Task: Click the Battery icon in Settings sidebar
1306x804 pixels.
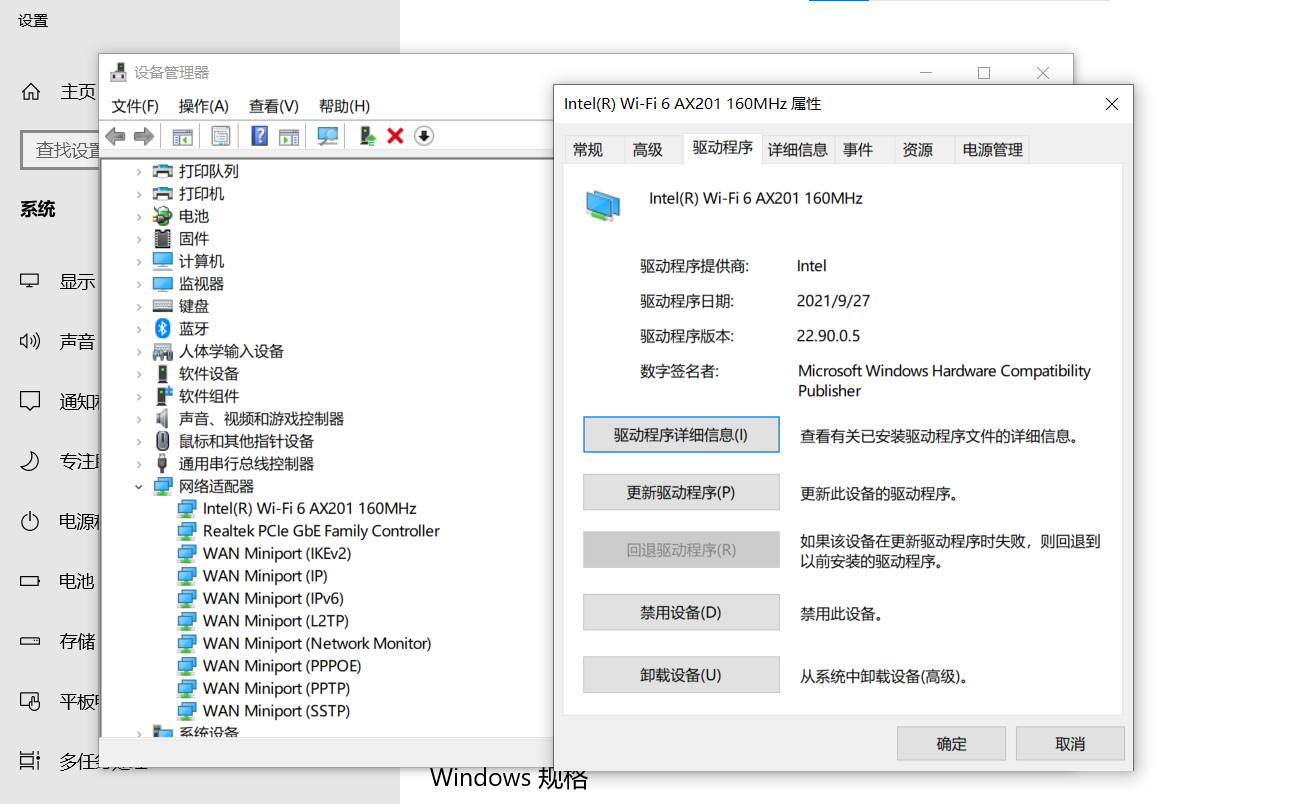Action: 30,581
